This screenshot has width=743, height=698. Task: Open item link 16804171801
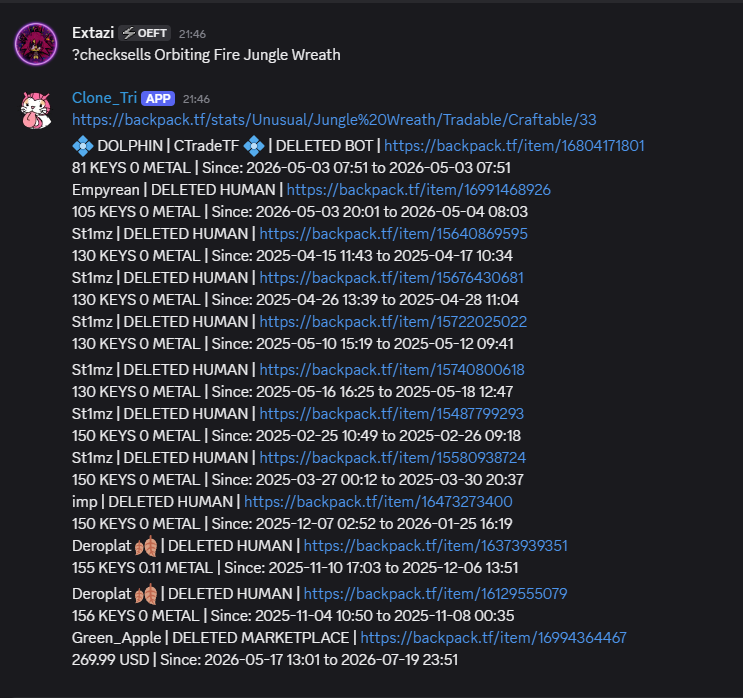[x=514, y=146]
